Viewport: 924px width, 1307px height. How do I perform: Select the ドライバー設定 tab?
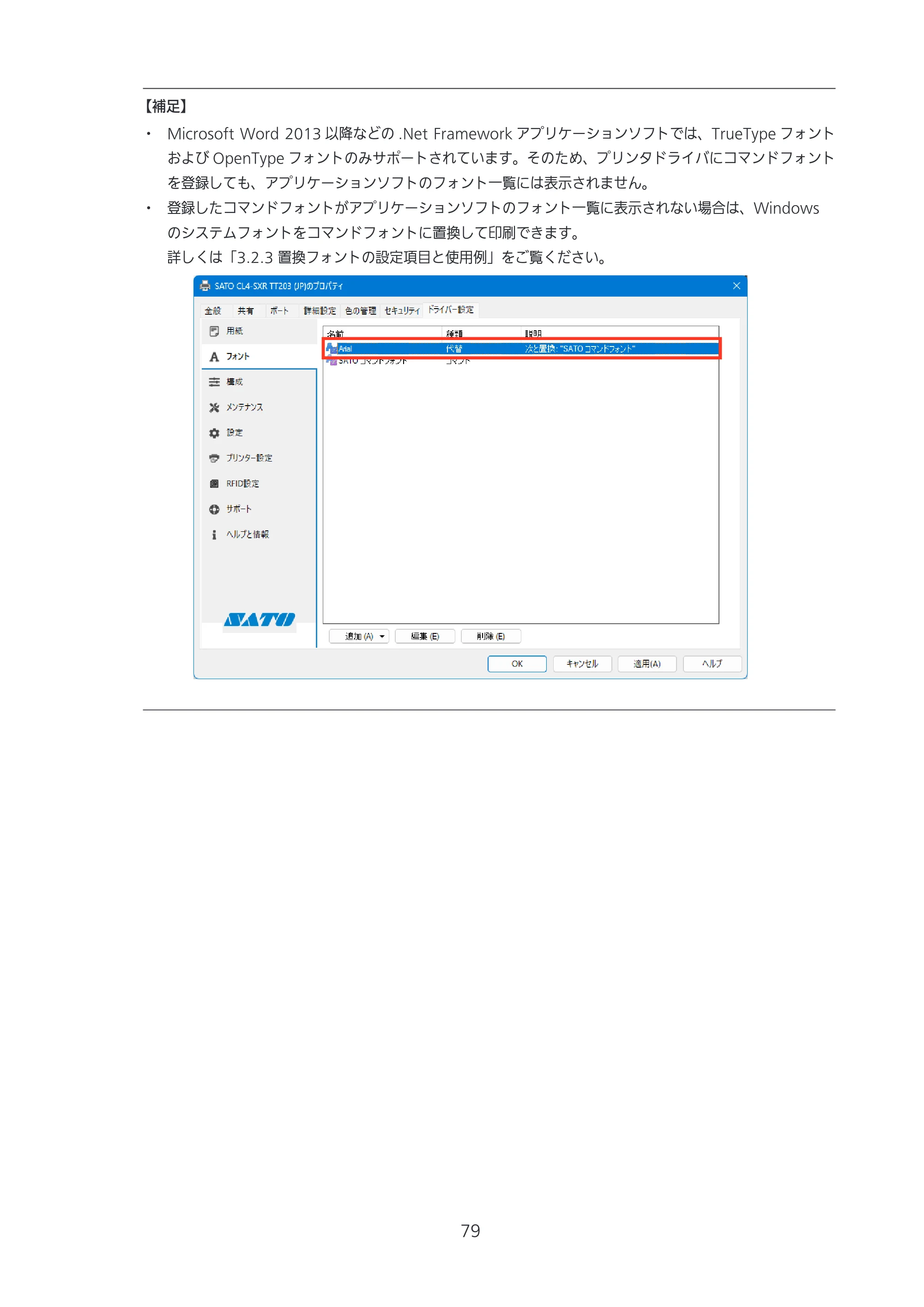click(451, 310)
